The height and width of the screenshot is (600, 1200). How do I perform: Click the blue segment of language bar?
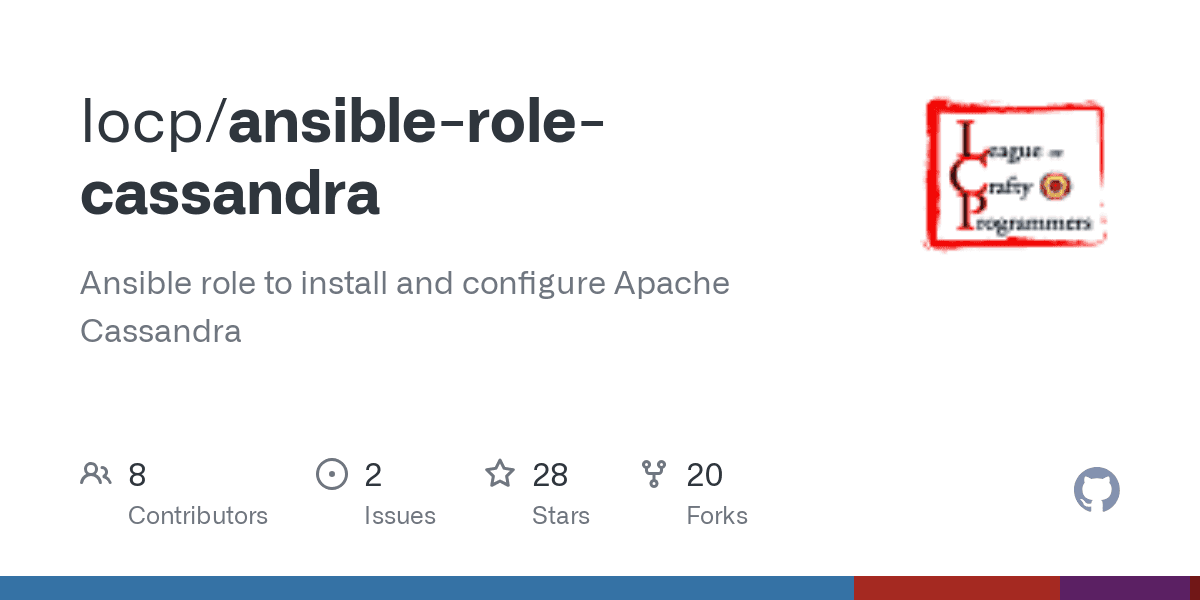click(427, 588)
